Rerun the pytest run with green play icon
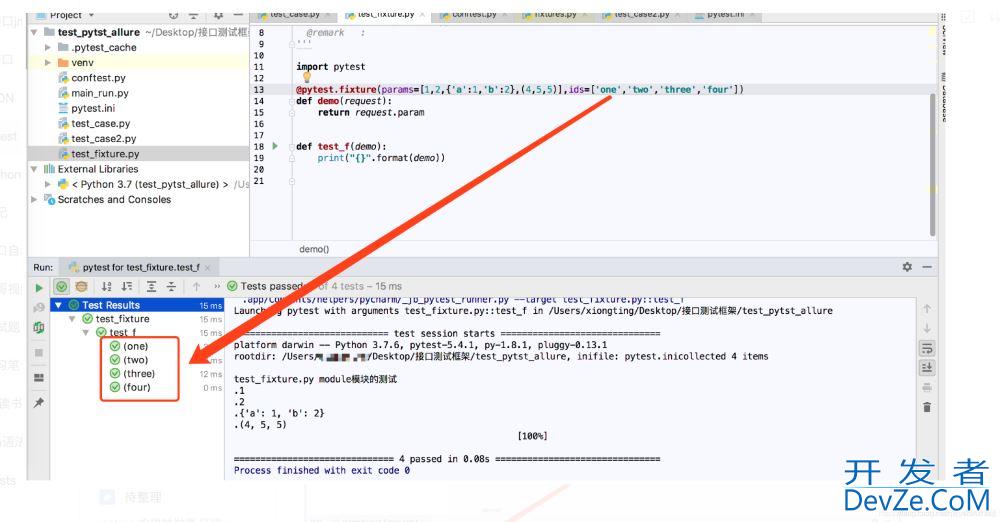The width and height of the screenshot is (1000, 522). (x=39, y=288)
